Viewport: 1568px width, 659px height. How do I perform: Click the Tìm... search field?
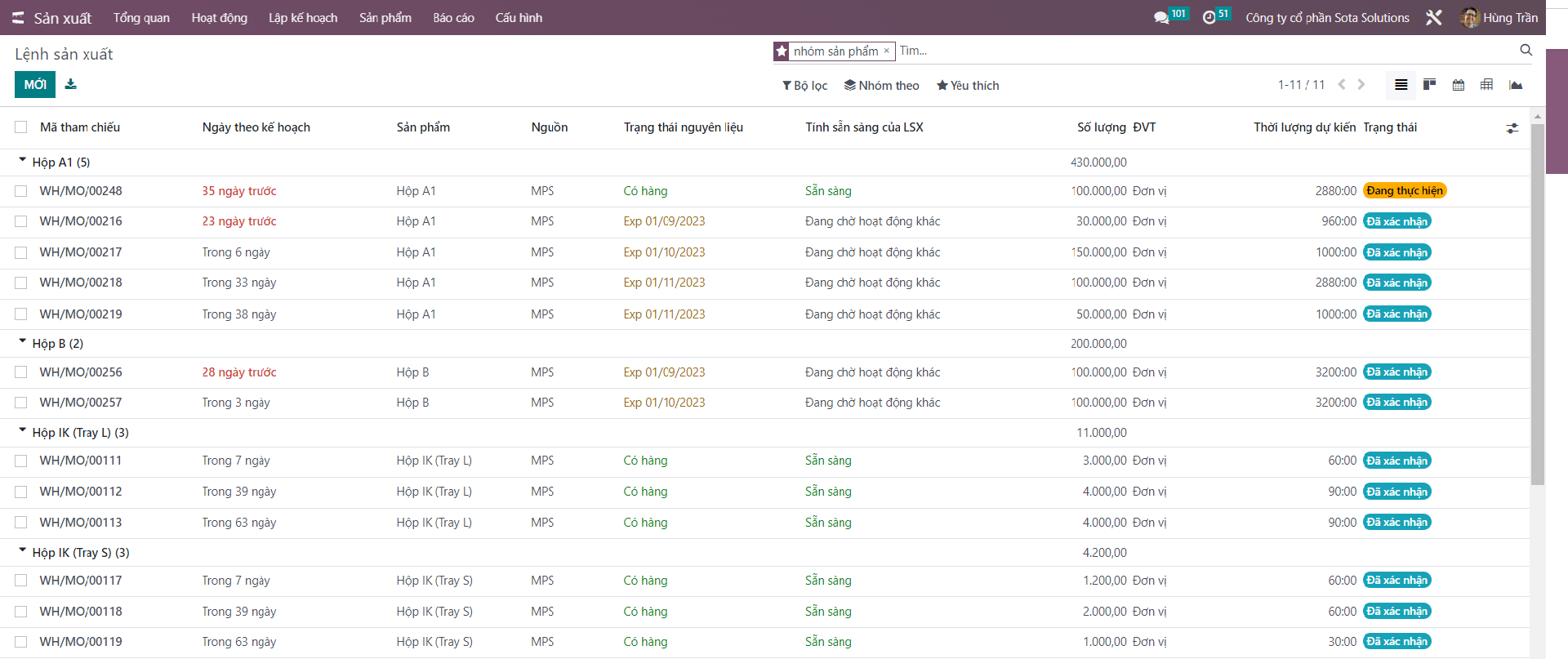pyautogui.click(x=1200, y=51)
